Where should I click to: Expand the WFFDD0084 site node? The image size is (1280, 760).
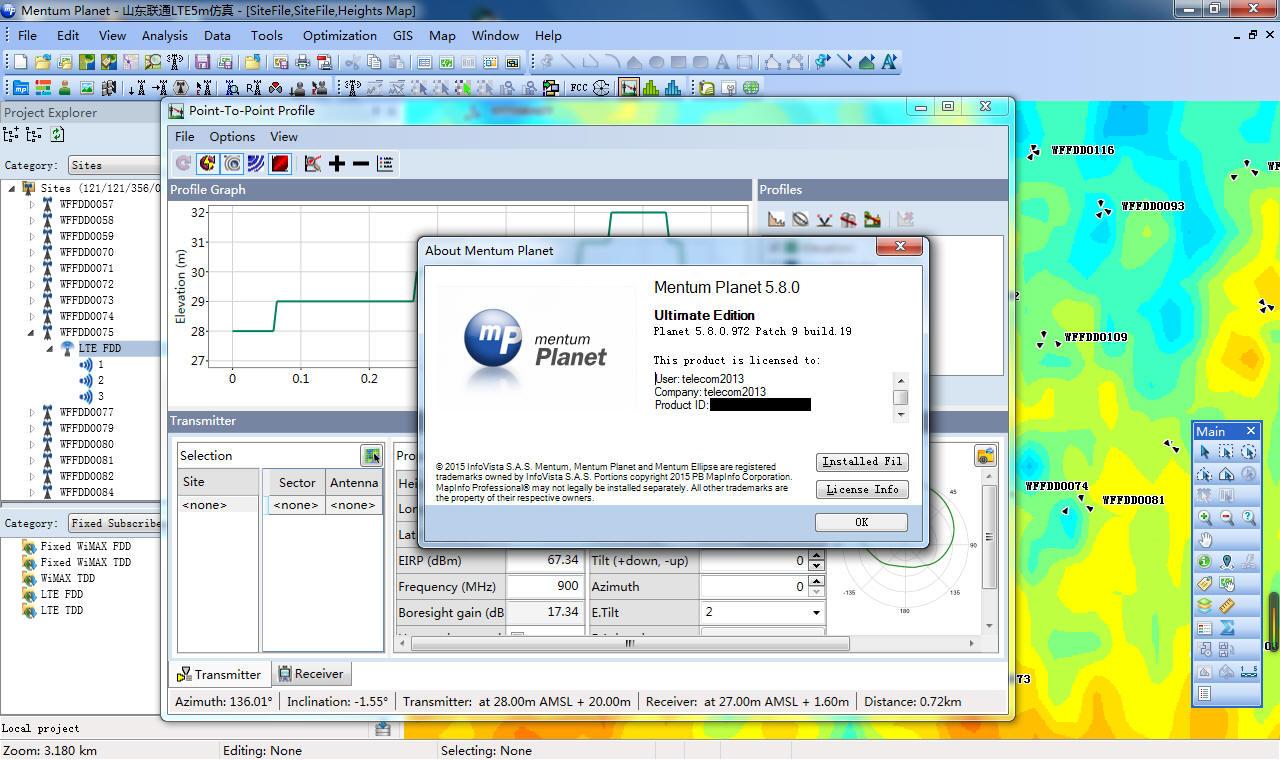coord(32,492)
